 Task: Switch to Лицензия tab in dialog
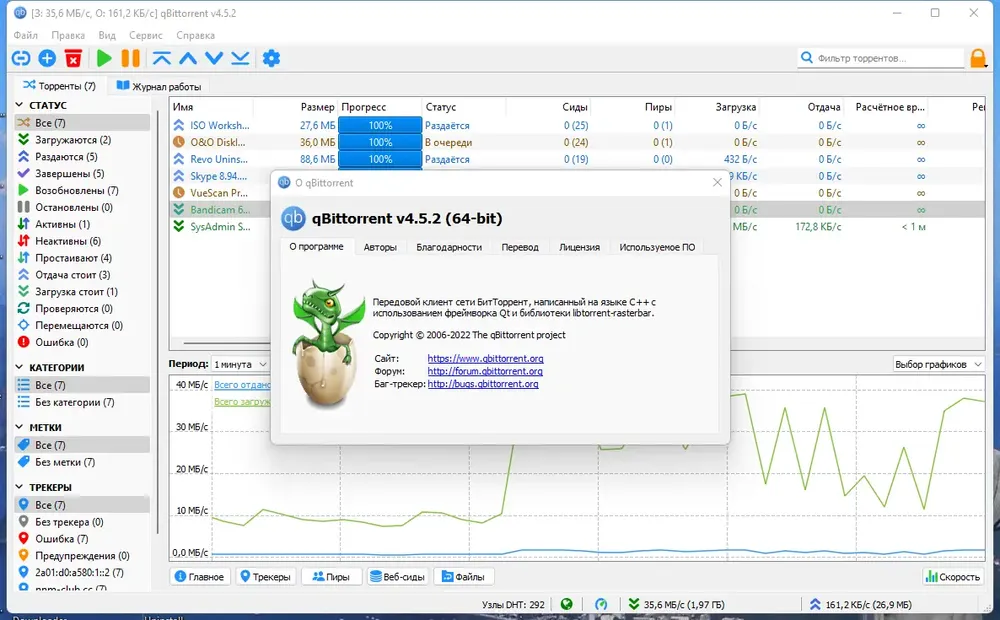(579, 247)
